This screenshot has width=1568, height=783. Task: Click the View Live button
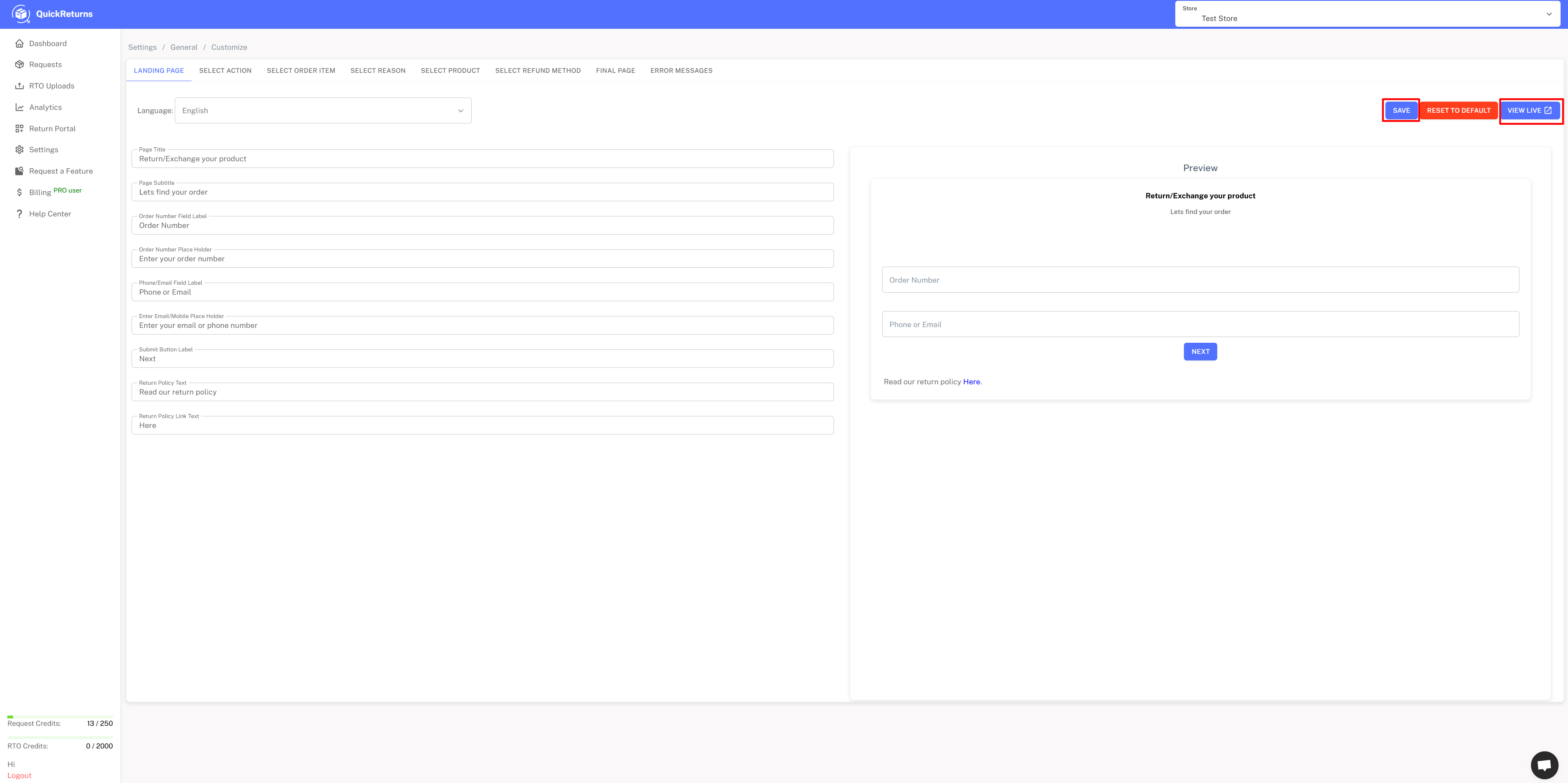(1530, 110)
